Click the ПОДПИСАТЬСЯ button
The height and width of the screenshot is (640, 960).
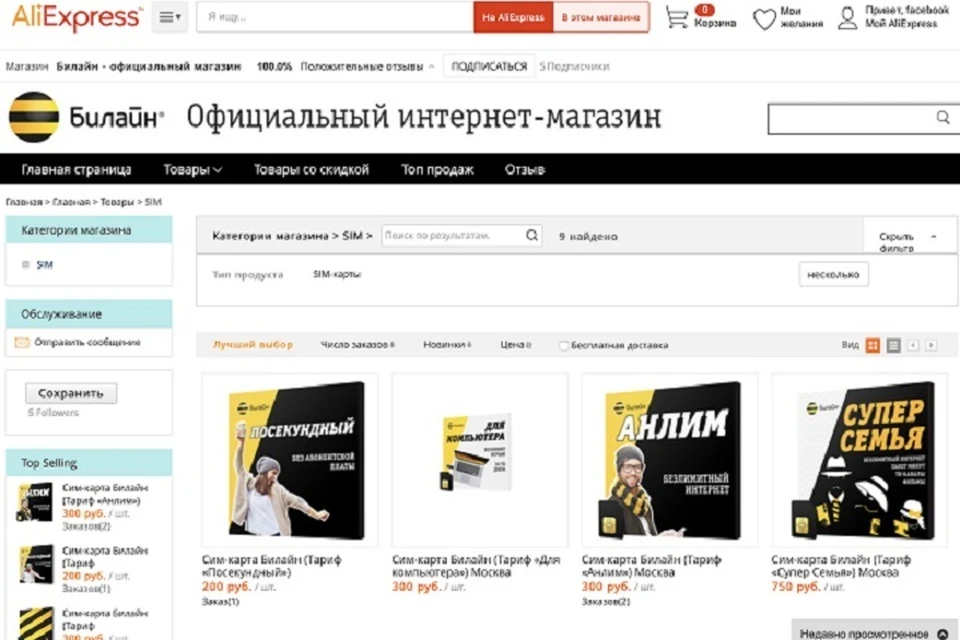pyautogui.click(x=489, y=66)
